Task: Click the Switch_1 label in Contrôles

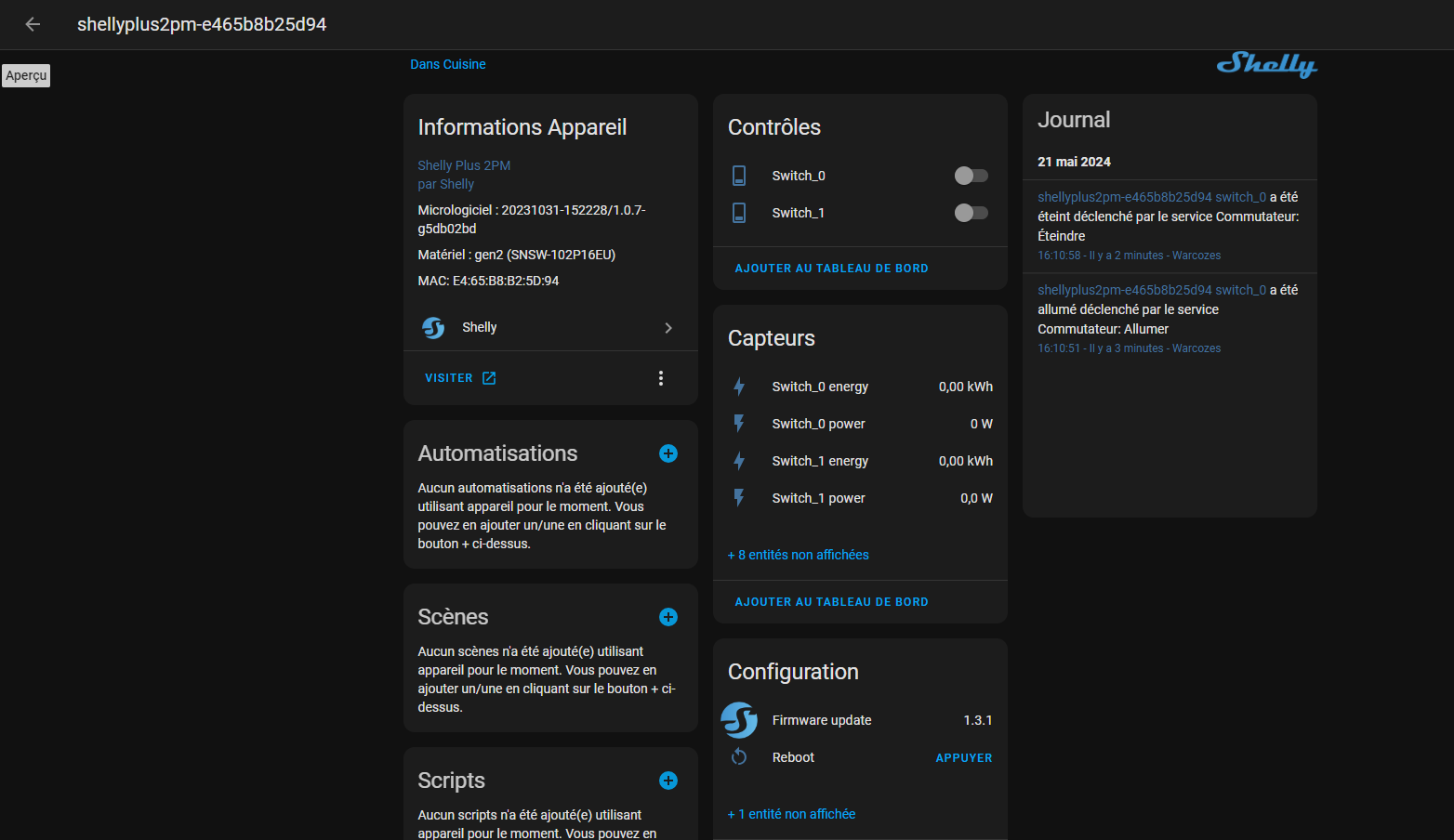Action: [x=799, y=213]
